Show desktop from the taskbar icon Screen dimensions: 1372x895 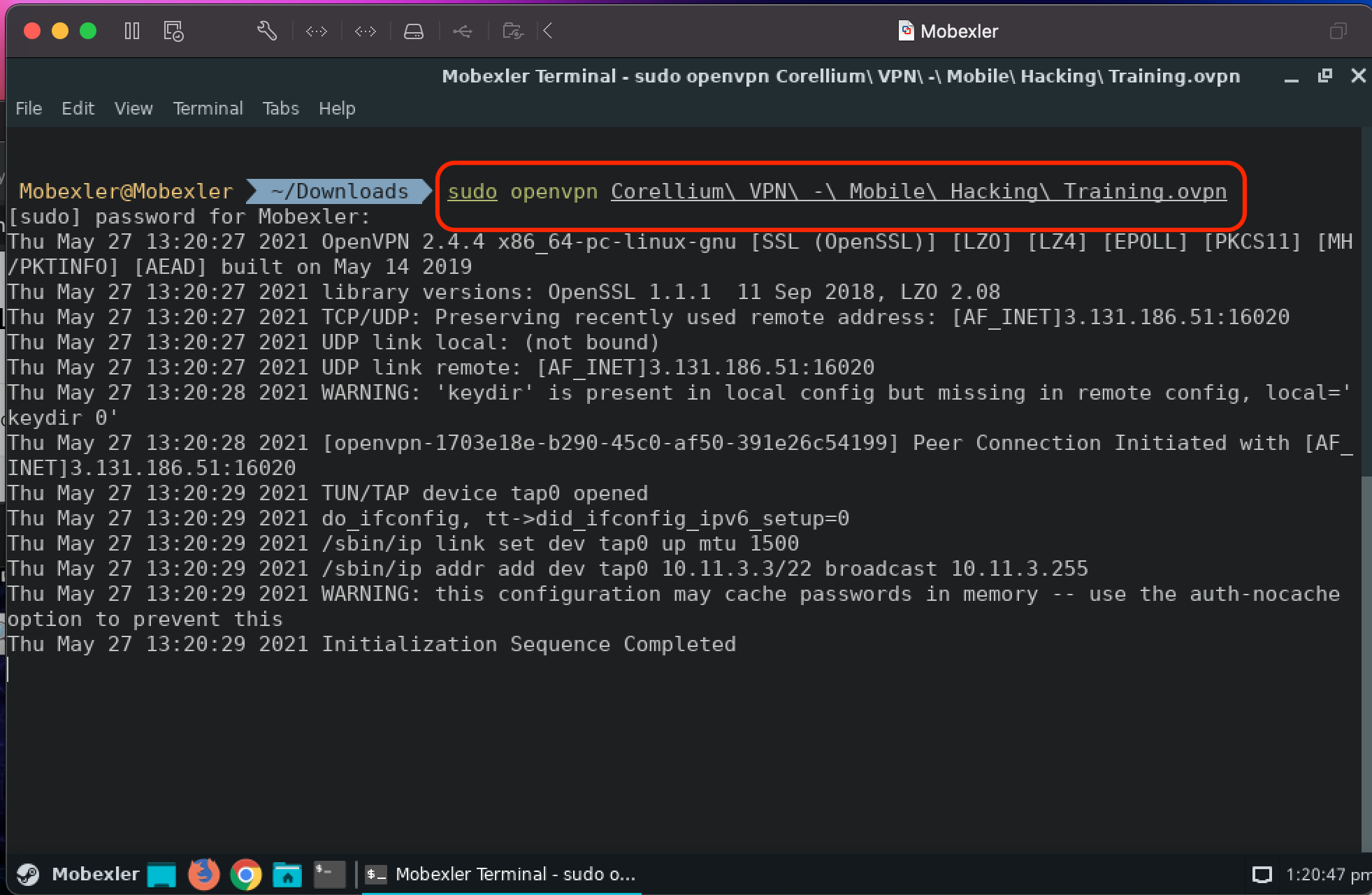161,874
